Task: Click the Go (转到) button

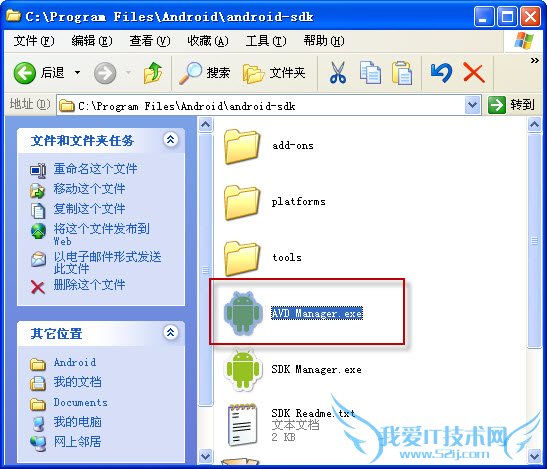Action: [511, 105]
